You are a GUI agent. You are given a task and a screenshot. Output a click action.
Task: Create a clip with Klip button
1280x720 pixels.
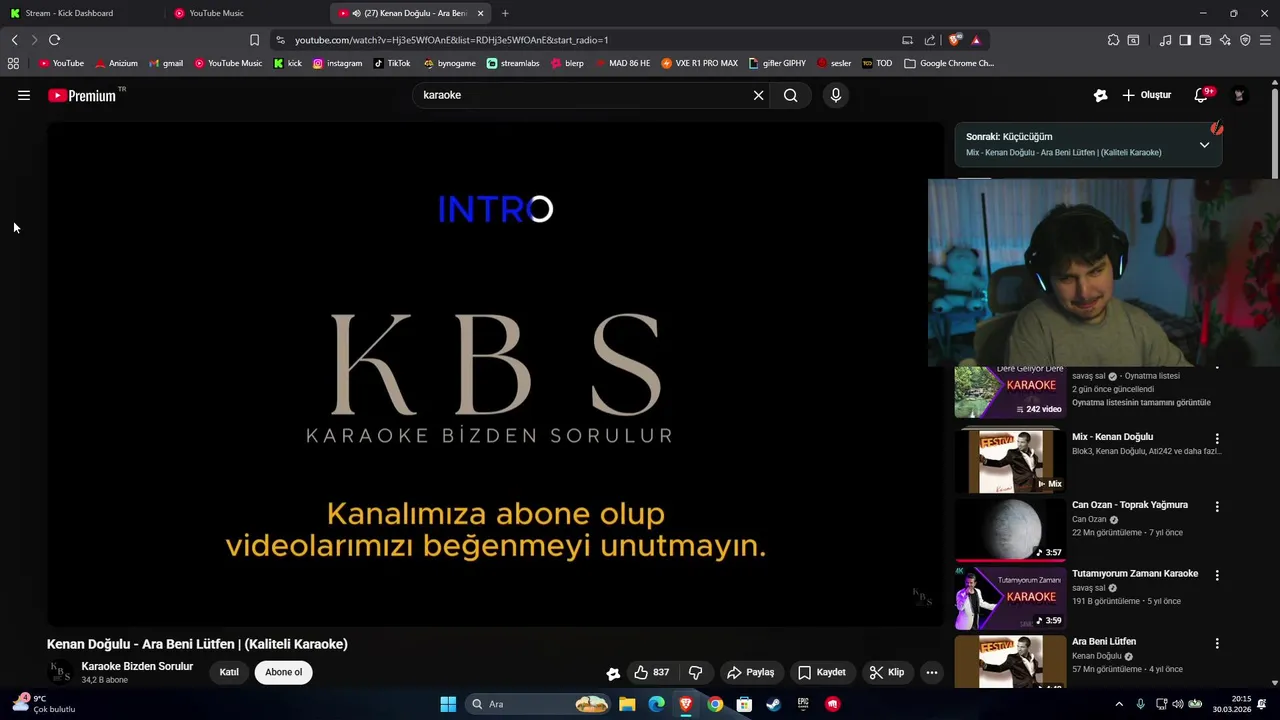(887, 672)
